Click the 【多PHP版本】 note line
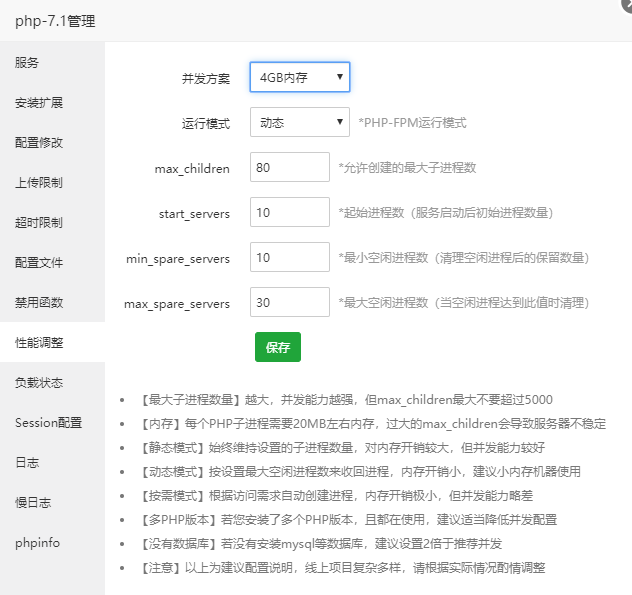 [x=348, y=520]
